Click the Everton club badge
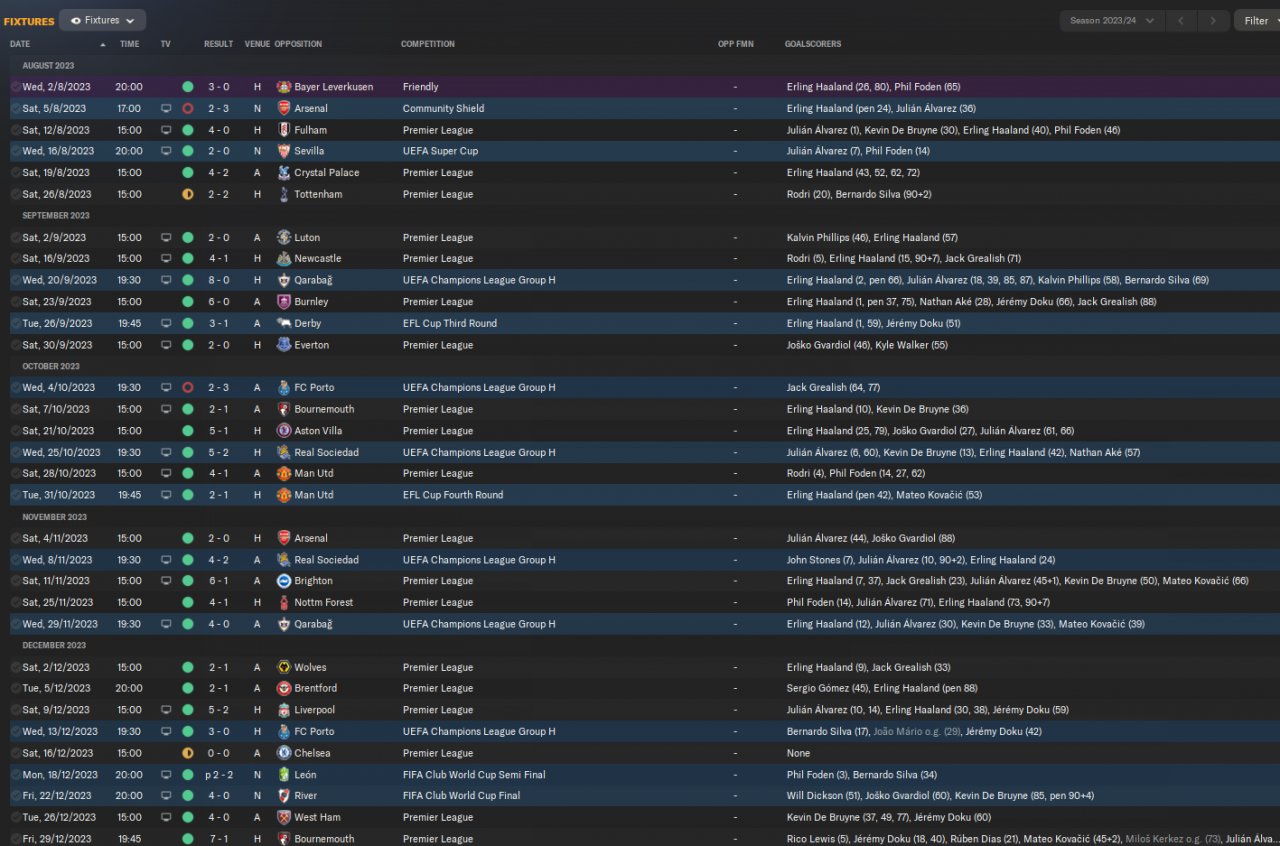 pos(284,345)
